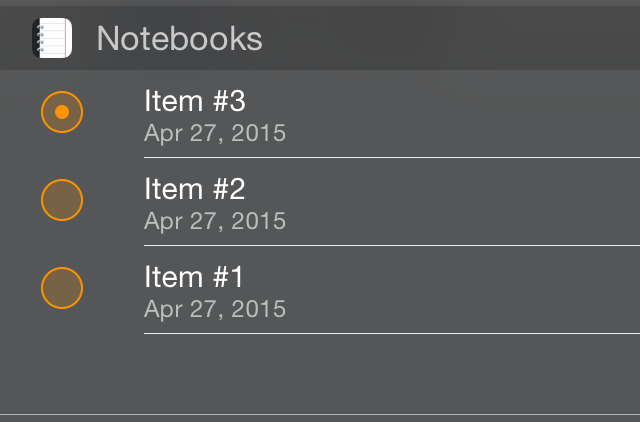Click the empty area below Item #1
640x422 pixels.
320,373
